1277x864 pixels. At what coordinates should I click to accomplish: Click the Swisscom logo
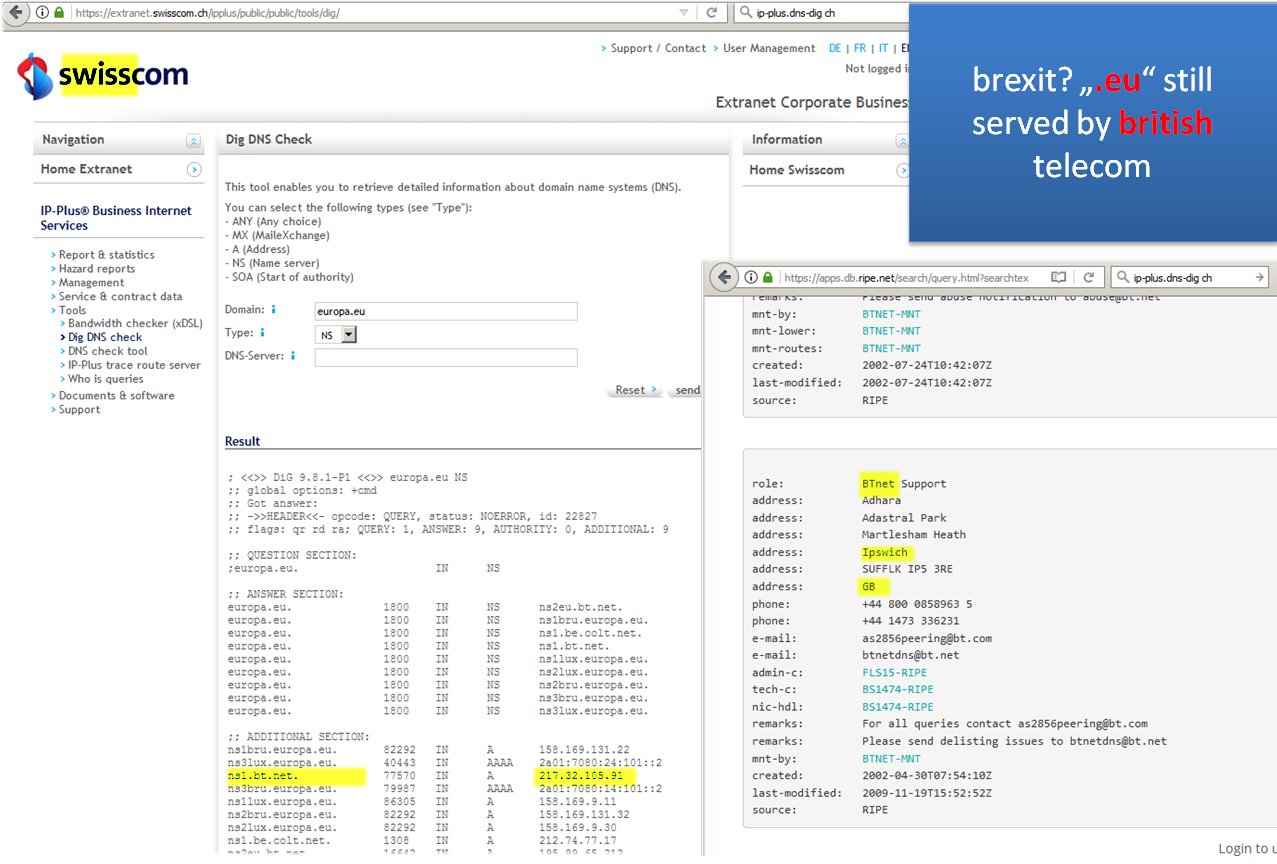click(103, 76)
